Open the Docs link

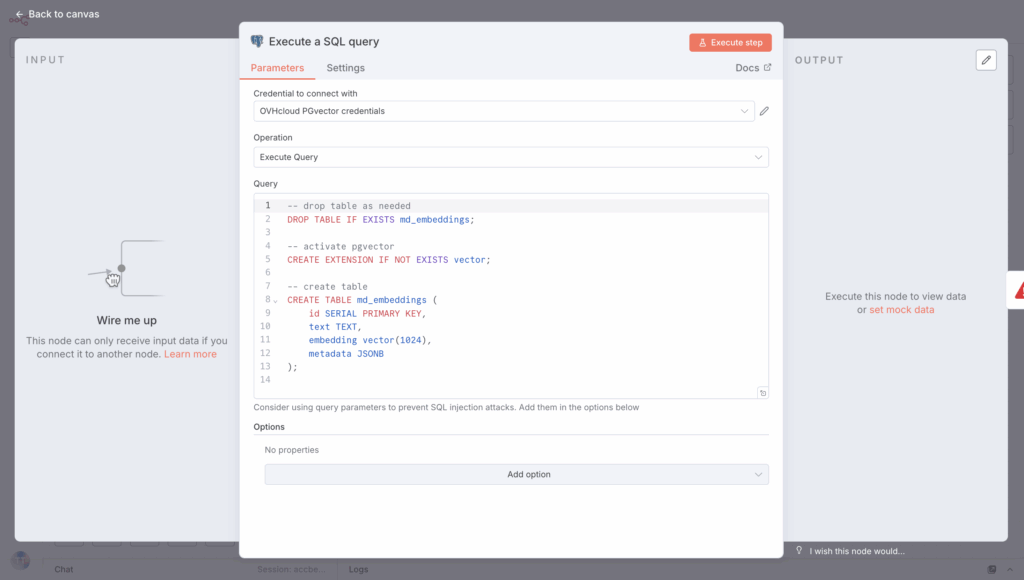coord(753,68)
